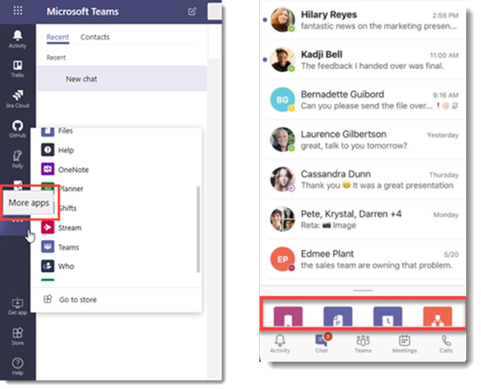Screen dimensions: 481x389
Task: Tap Chat in the mobile bottom bar
Action: coord(322,344)
